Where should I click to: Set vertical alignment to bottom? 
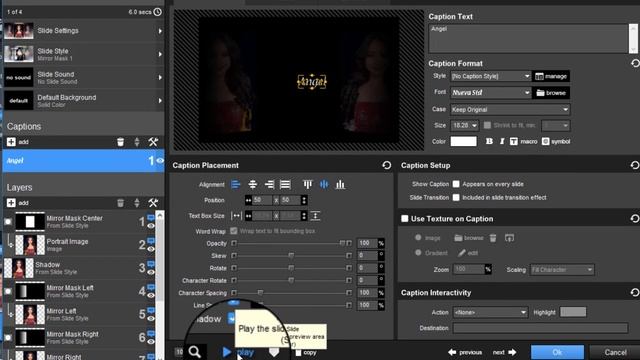pyautogui.click(x=340, y=184)
